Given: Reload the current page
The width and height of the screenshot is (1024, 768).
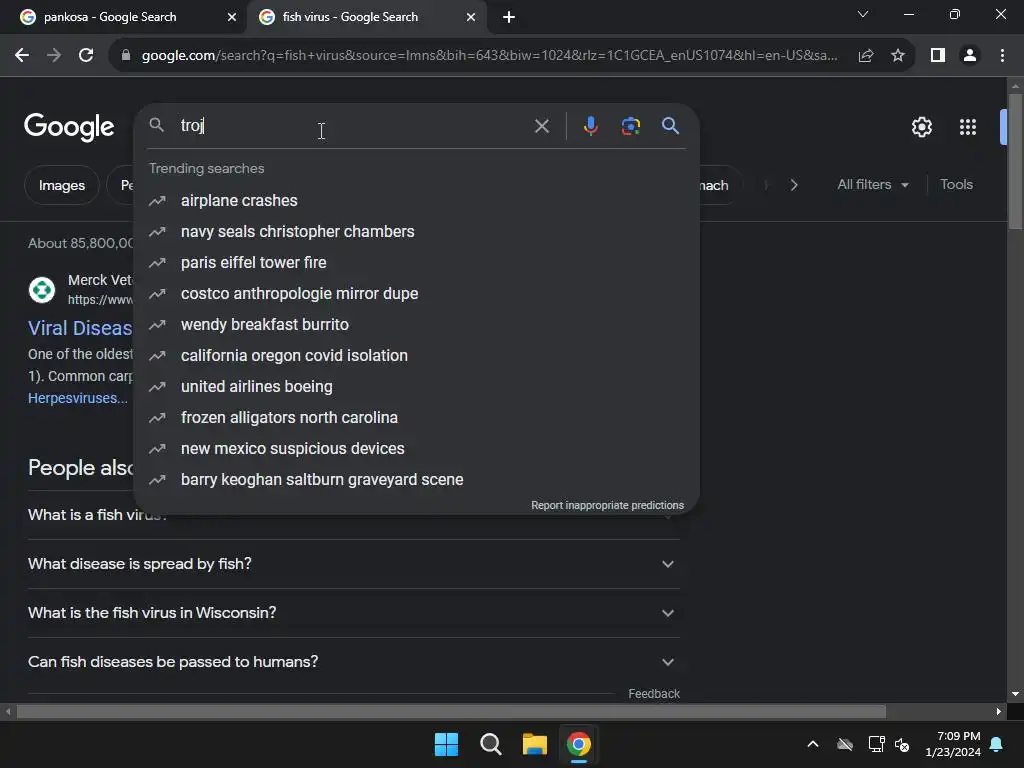Looking at the screenshot, I should (86, 56).
